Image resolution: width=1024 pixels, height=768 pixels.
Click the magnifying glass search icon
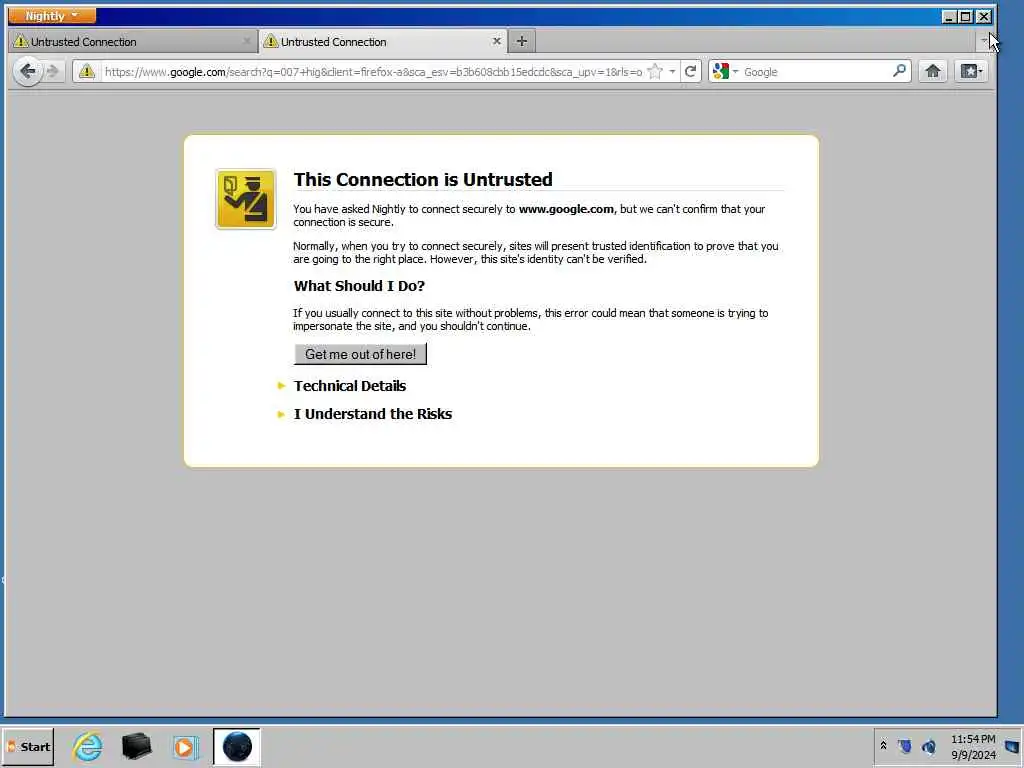[899, 71]
